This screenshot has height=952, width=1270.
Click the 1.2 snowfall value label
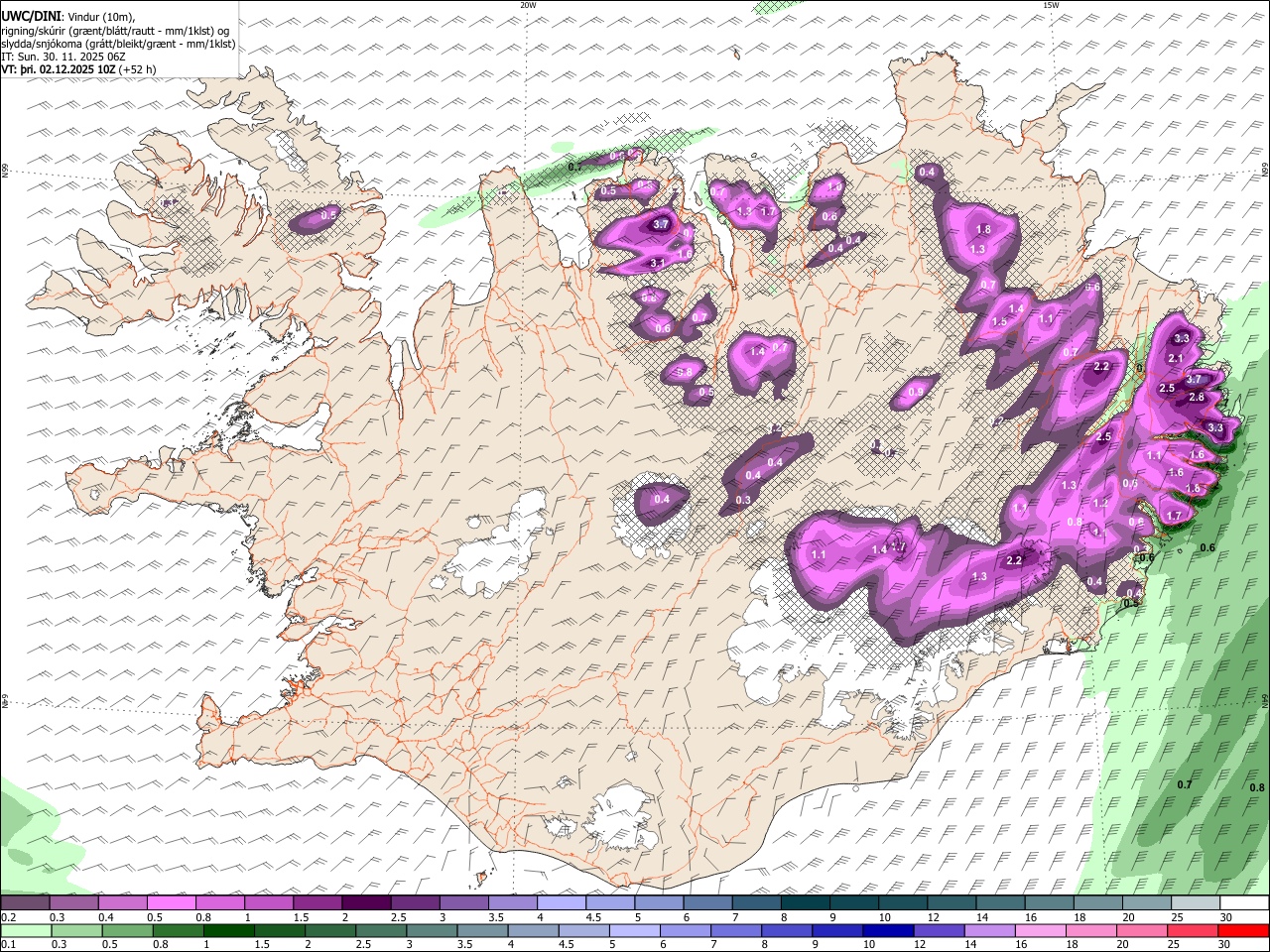point(1099,504)
